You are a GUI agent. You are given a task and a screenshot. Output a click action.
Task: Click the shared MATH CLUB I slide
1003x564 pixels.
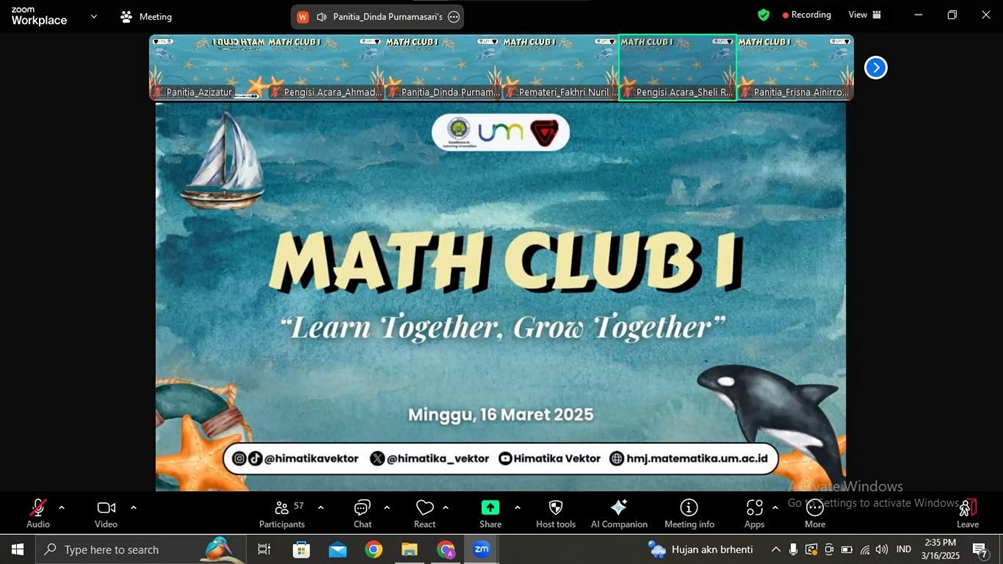coord(501,297)
